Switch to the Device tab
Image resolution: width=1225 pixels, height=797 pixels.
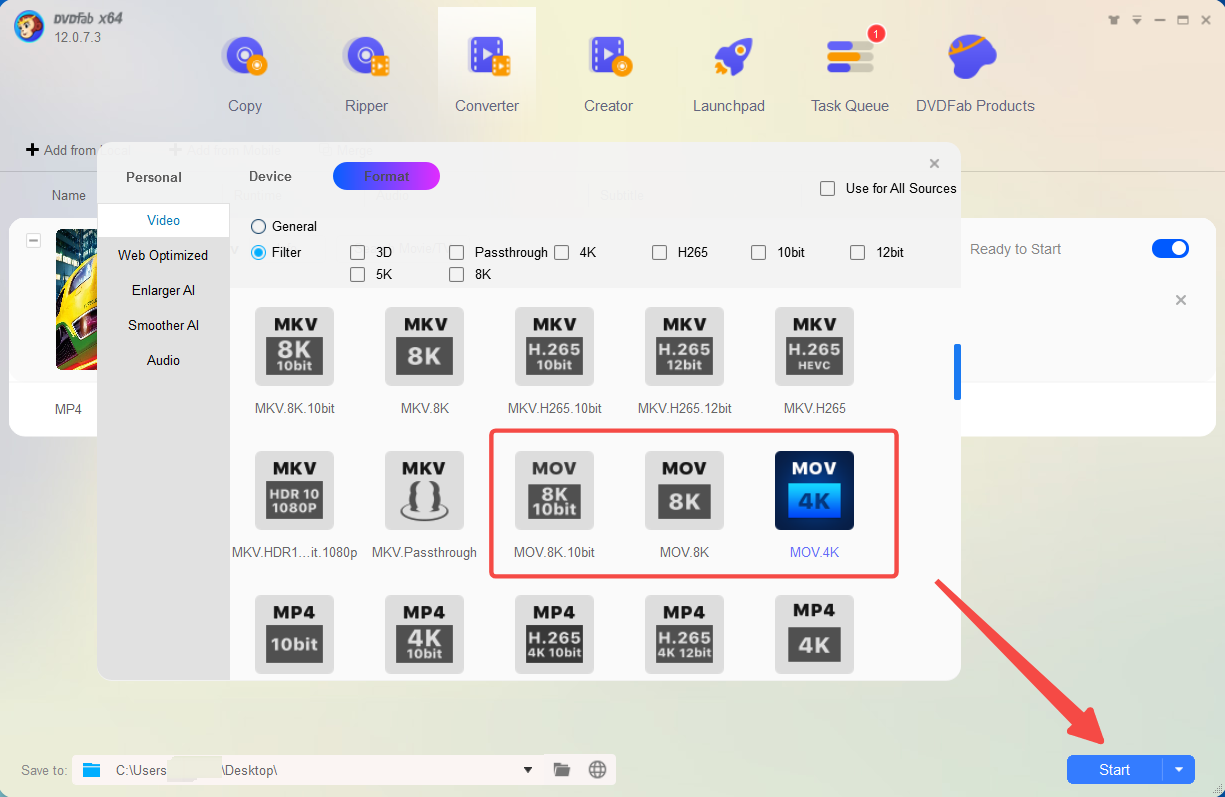click(270, 176)
